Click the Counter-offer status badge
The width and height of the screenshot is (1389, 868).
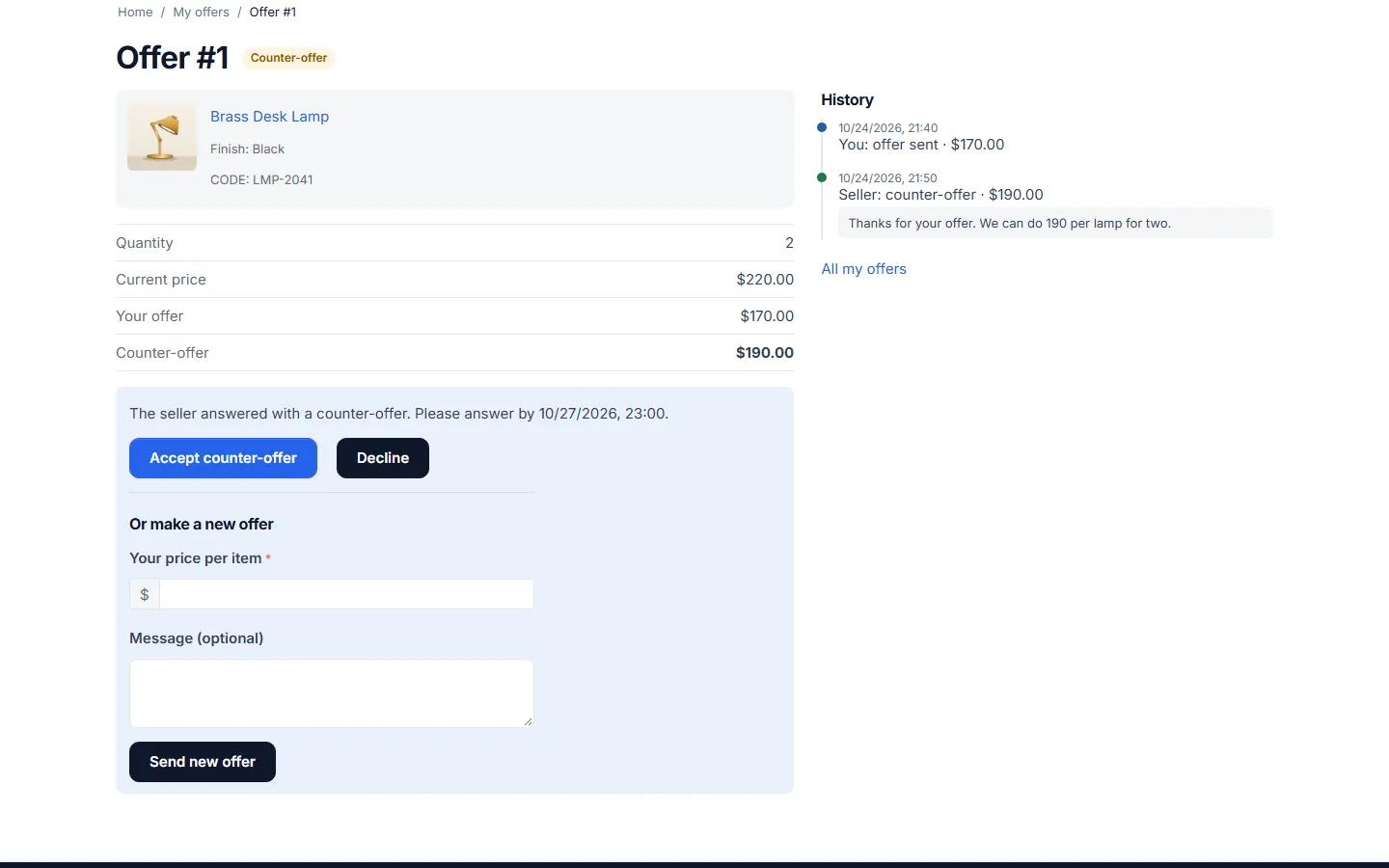pyautogui.click(x=288, y=58)
